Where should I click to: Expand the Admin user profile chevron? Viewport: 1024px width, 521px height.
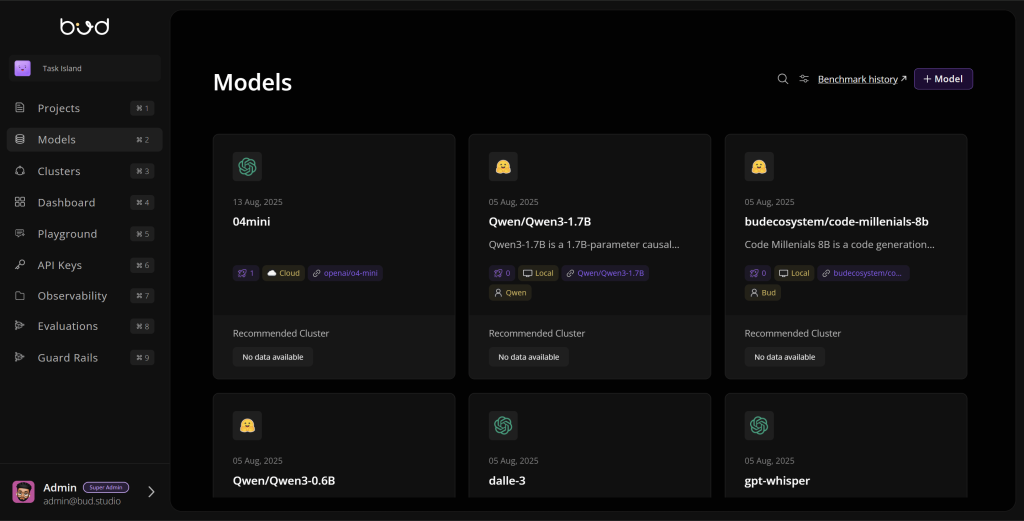151,492
